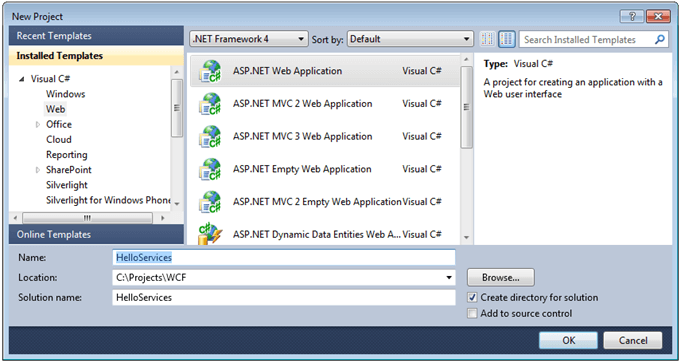Image resolution: width=681 pixels, height=363 pixels.
Task: Select the ASP.NET MVC 3 Web Application text
Action: tap(302, 136)
